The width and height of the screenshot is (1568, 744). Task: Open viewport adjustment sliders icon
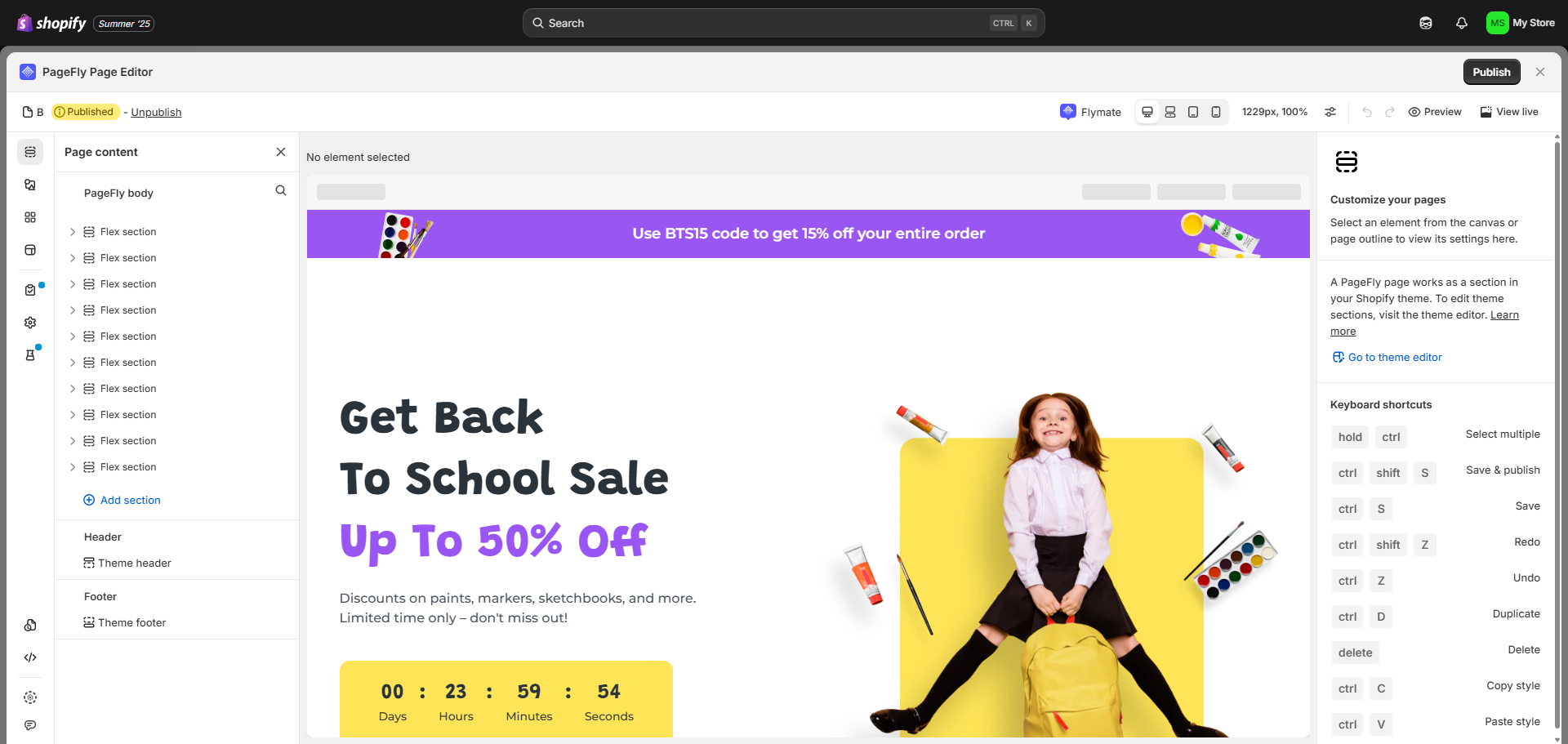(x=1330, y=112)
